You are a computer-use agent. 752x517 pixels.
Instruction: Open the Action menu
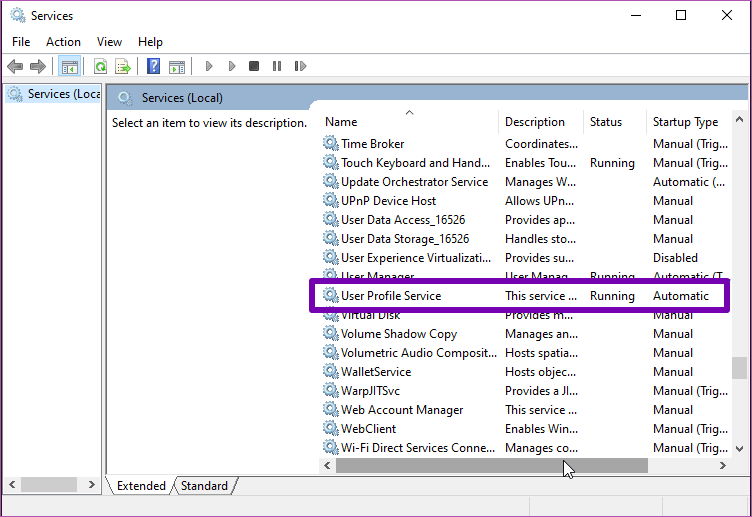pos(63,42)
